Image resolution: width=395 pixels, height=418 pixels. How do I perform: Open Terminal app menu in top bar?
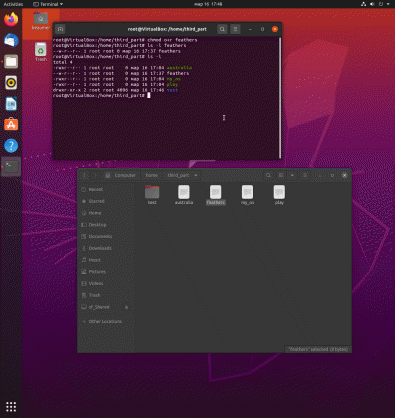pos(48,4)
